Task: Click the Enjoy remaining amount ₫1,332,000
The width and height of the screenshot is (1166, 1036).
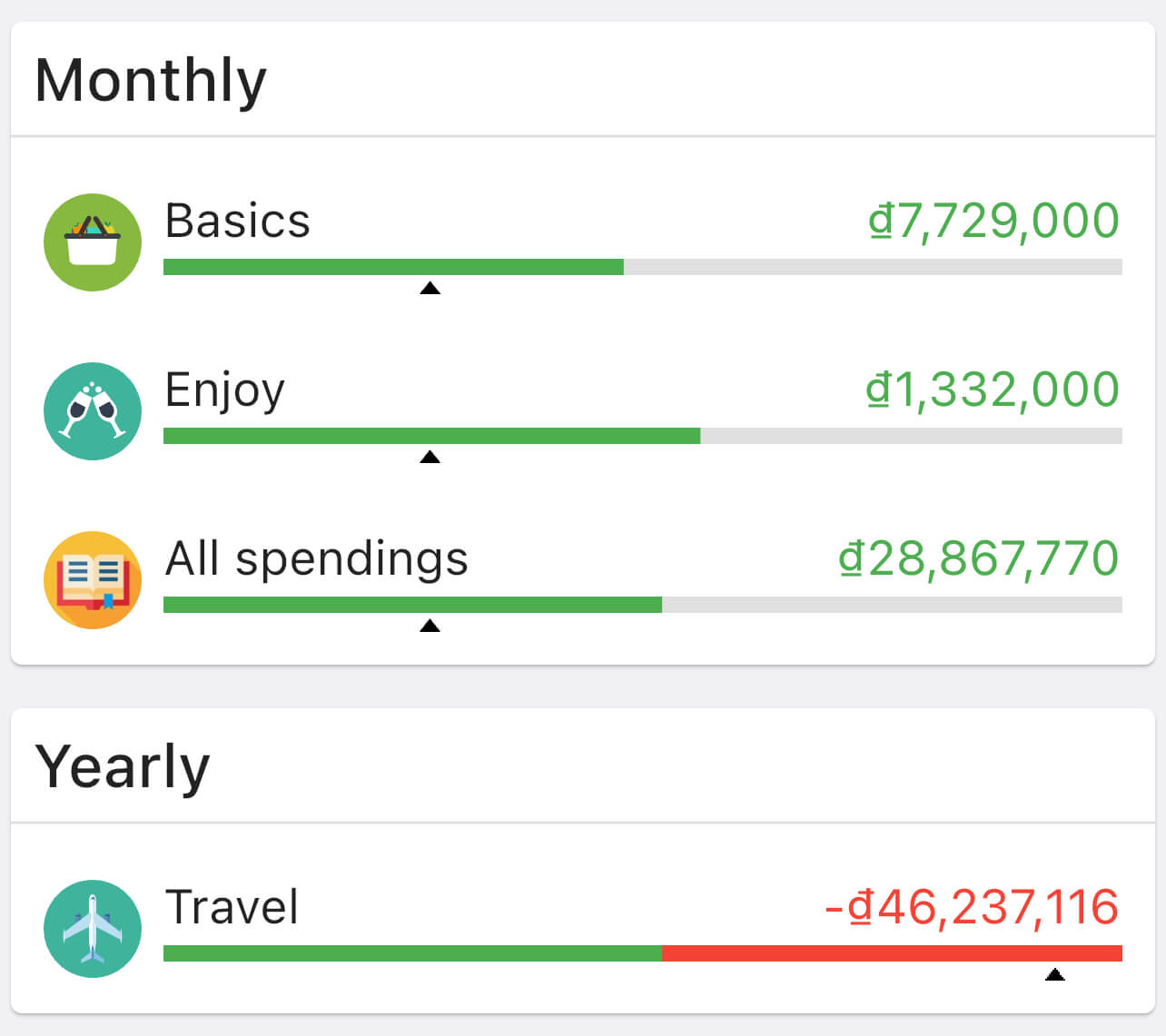Action: [x=993, y=390]
